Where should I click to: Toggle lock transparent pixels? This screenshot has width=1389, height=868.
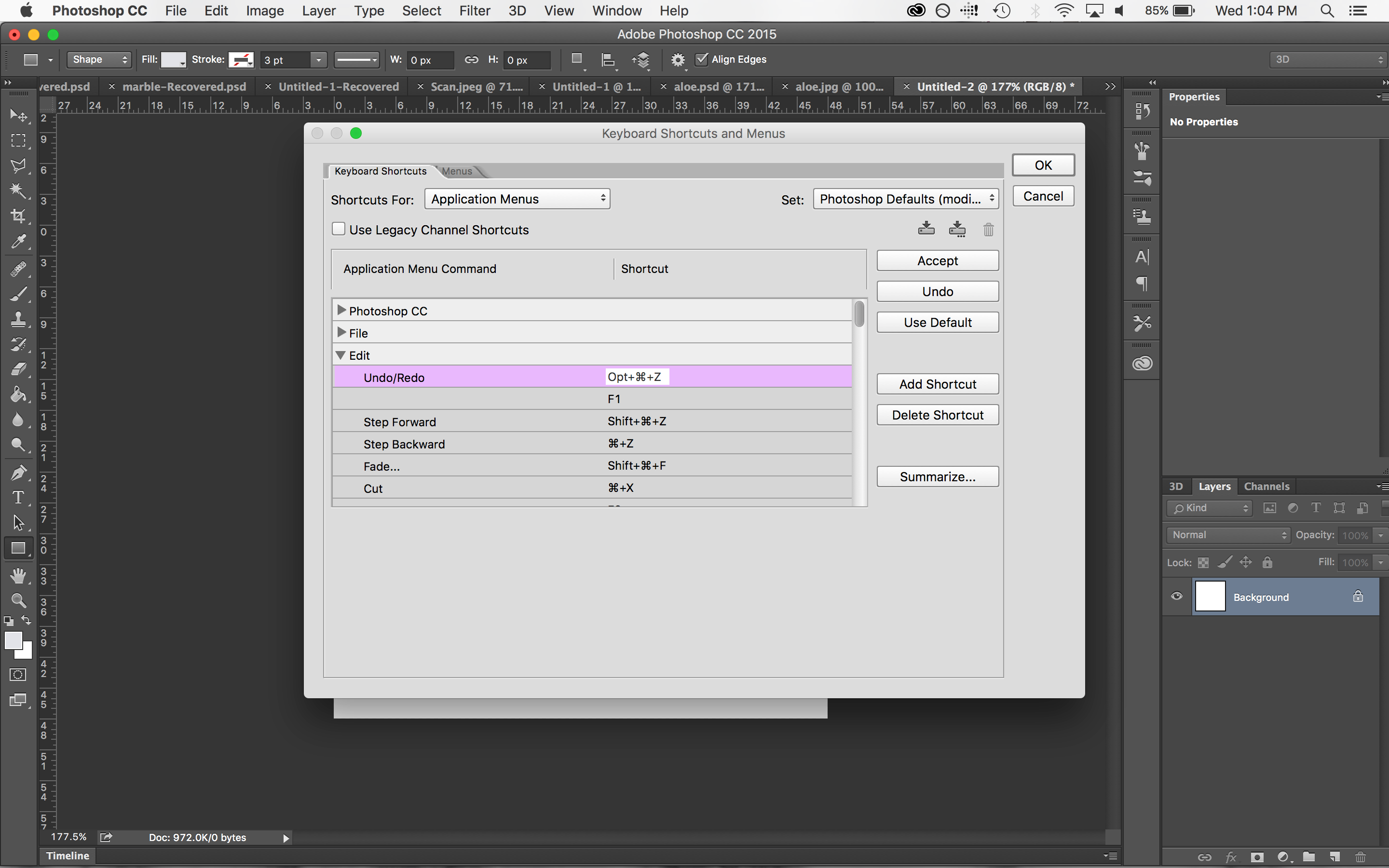pos(1203,563)
